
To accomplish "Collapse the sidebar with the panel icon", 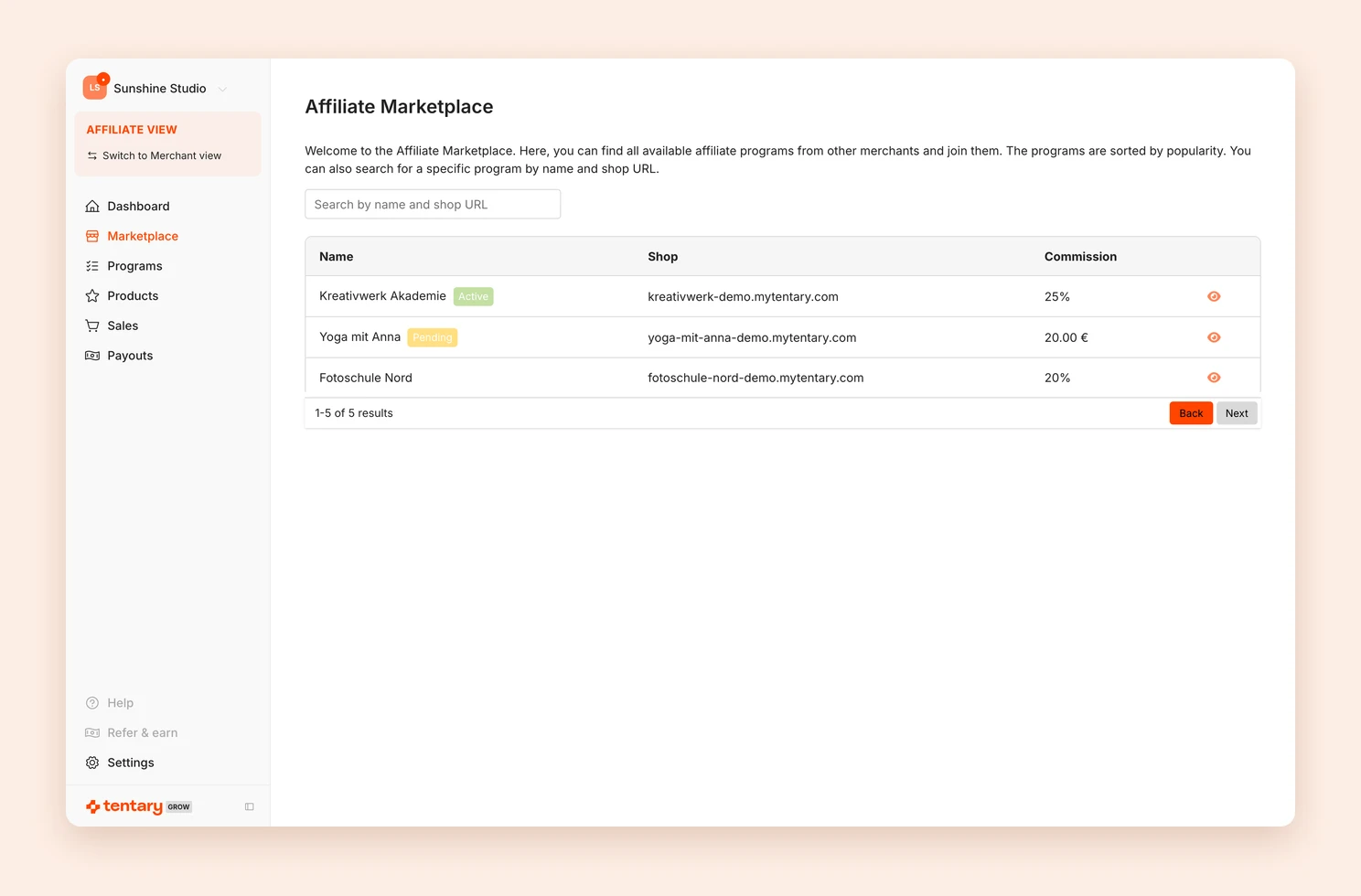I will [x=249, y=806].
